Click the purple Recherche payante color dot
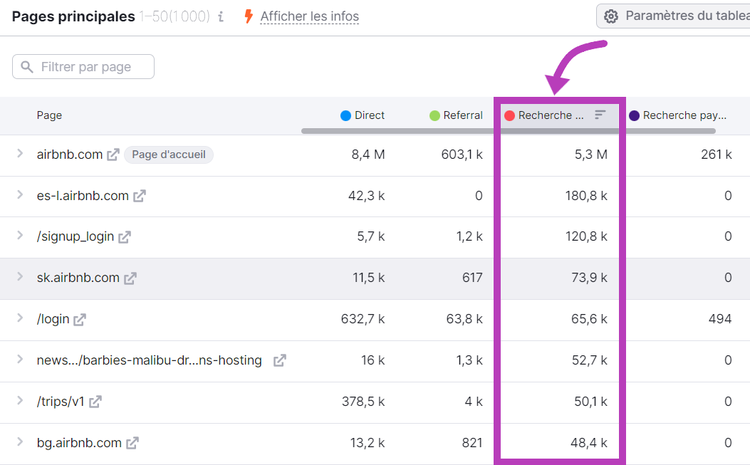Viewport: 750px width, 465px height. coord(634,115)
